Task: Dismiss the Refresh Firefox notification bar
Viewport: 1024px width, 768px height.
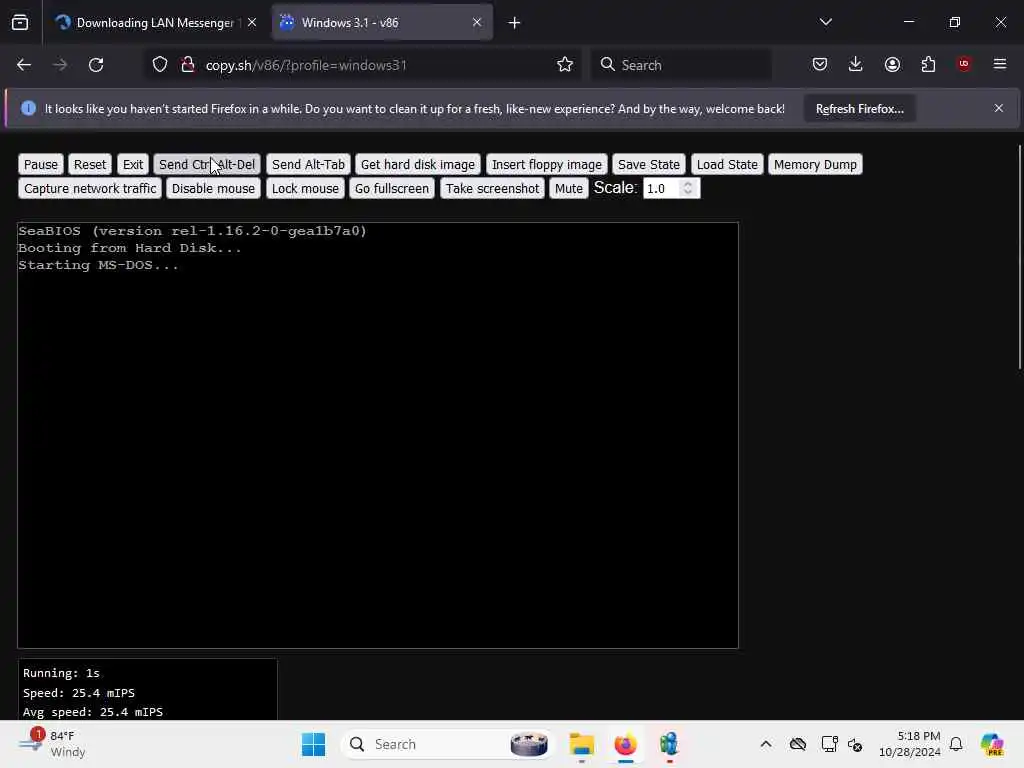Action: (x=999, y=108)
